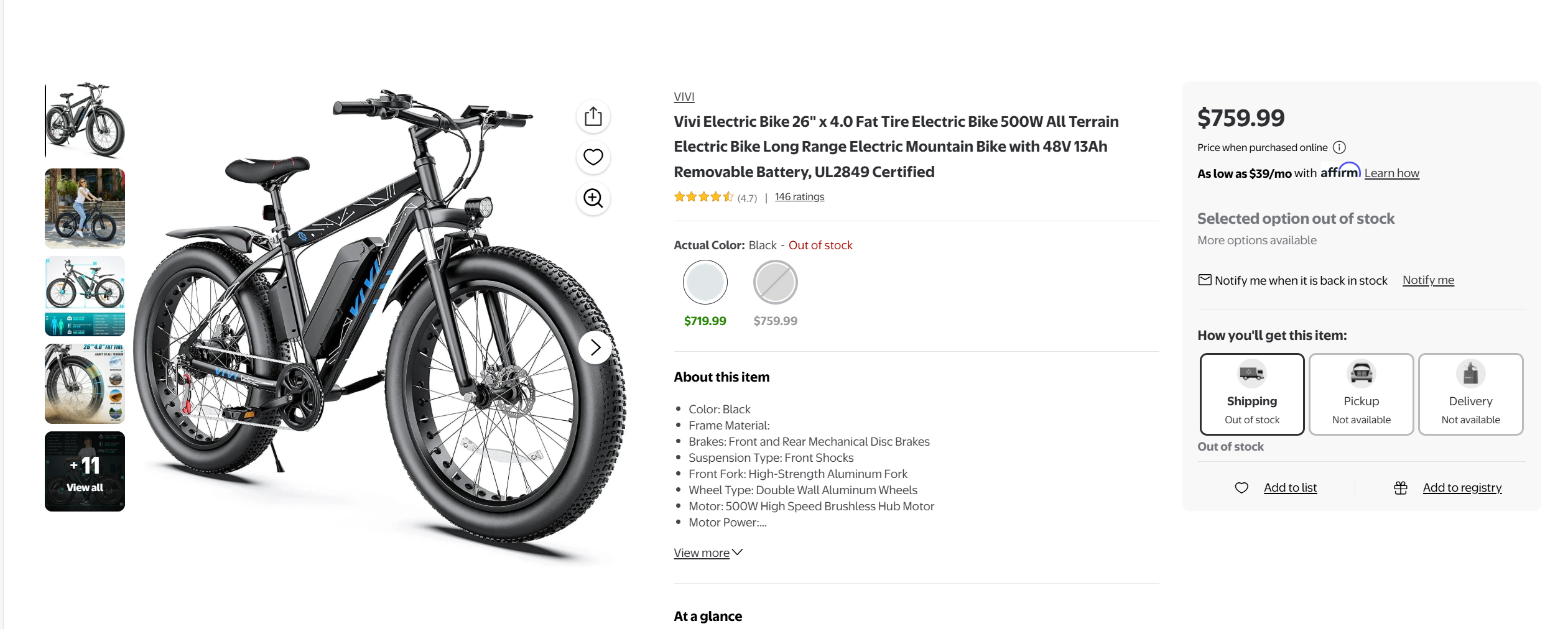Screen dimensions: 1568x629
Task: Open the 146 ratings link
Action: tap(799, 197)
